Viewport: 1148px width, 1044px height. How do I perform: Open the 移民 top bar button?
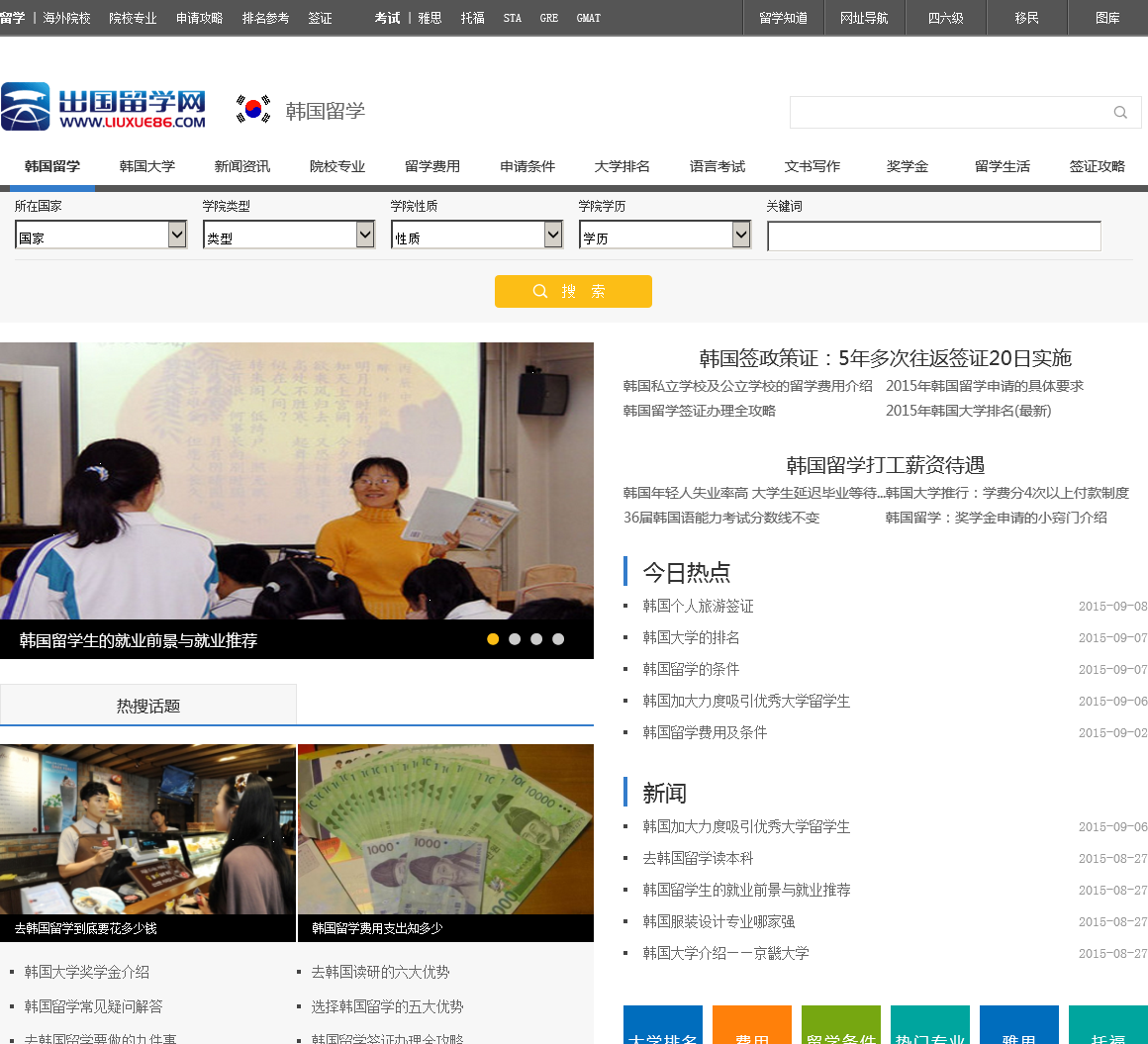[x=1027, y=18]
